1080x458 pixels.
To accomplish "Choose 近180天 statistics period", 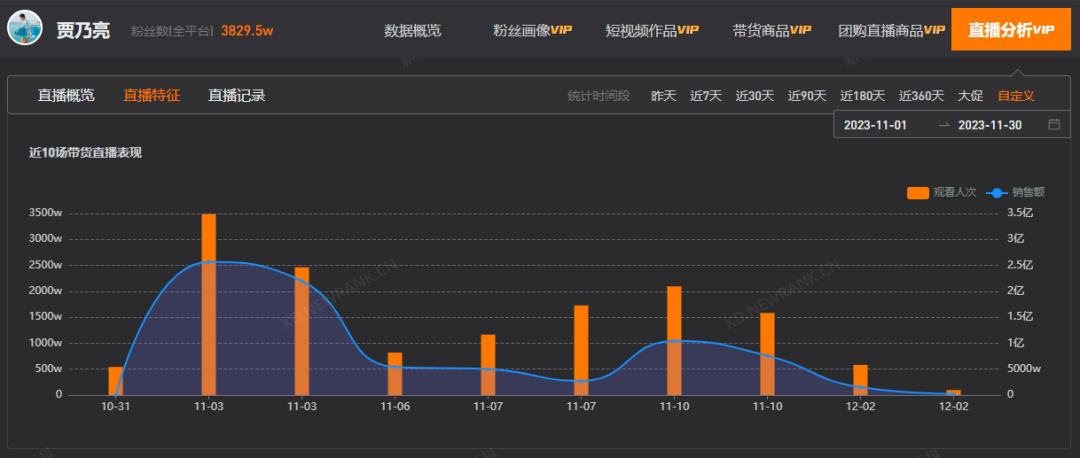I will (862, 96).
